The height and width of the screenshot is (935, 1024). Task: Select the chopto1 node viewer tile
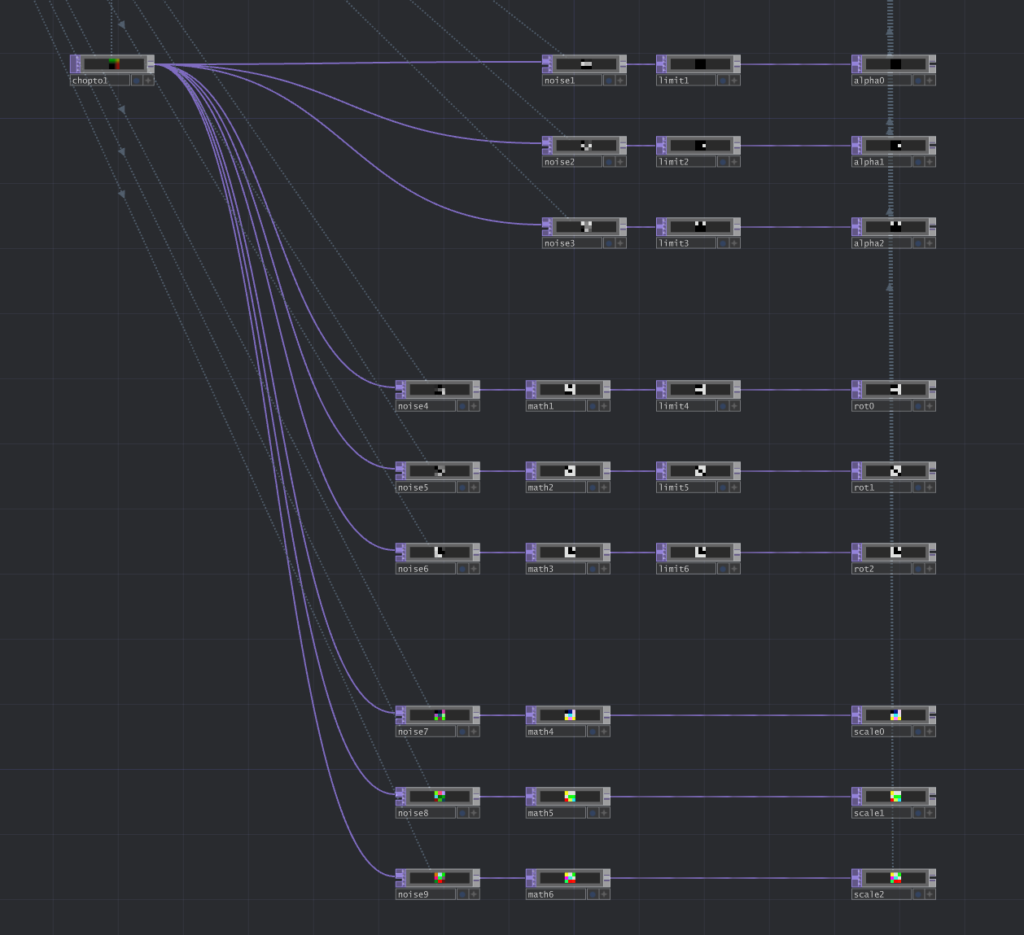coord(113,64)
